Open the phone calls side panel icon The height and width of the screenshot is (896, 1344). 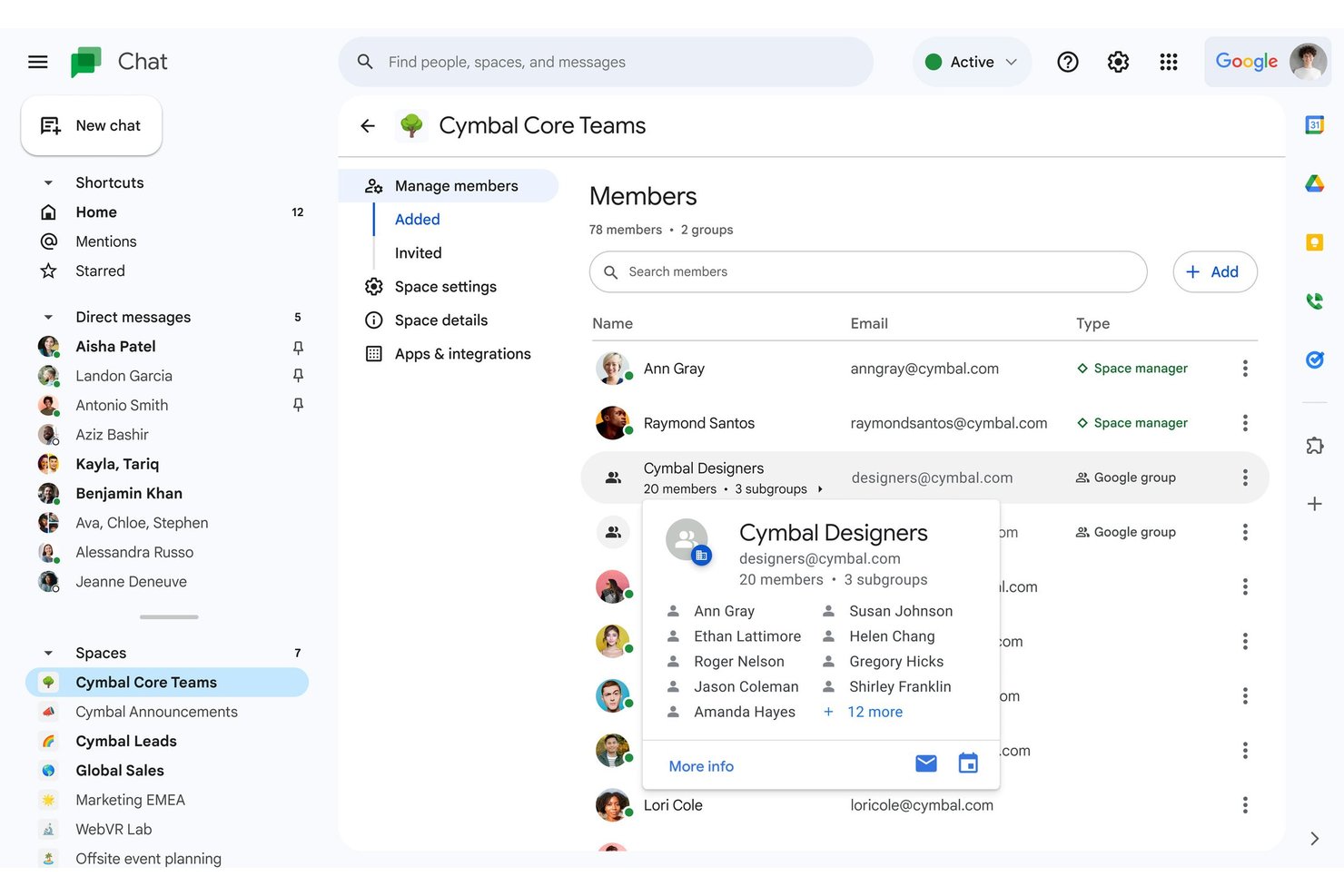click(1314, 300)
